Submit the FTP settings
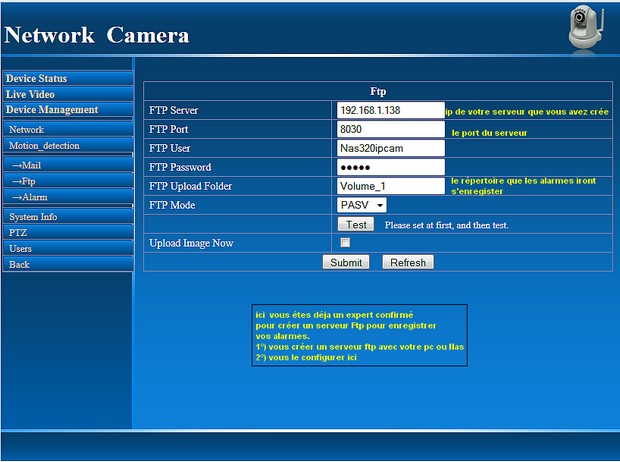The height and width of the screenshot is (462, 620). click(346, 262)
